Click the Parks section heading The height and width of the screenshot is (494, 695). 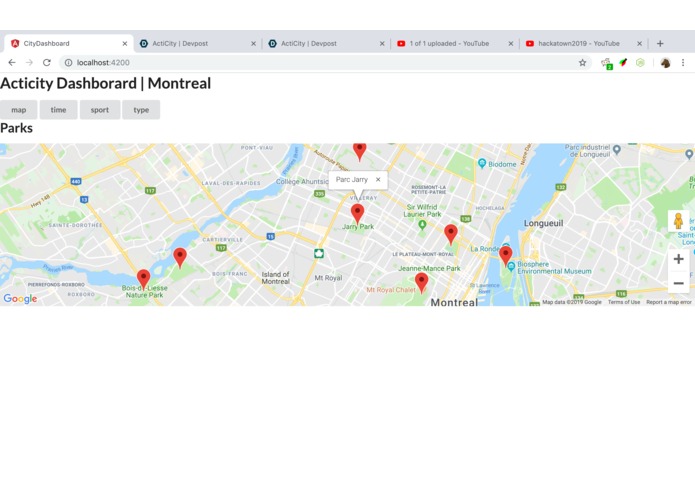pos(16,128)
